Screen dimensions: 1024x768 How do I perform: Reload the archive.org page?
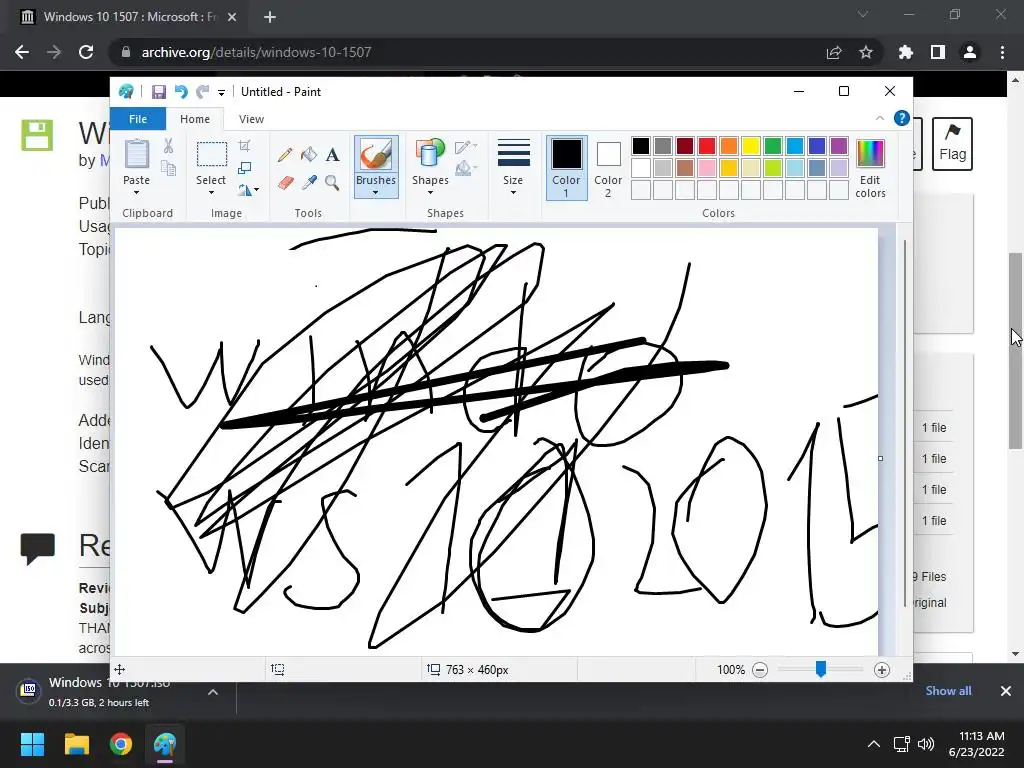click(86, 52)
